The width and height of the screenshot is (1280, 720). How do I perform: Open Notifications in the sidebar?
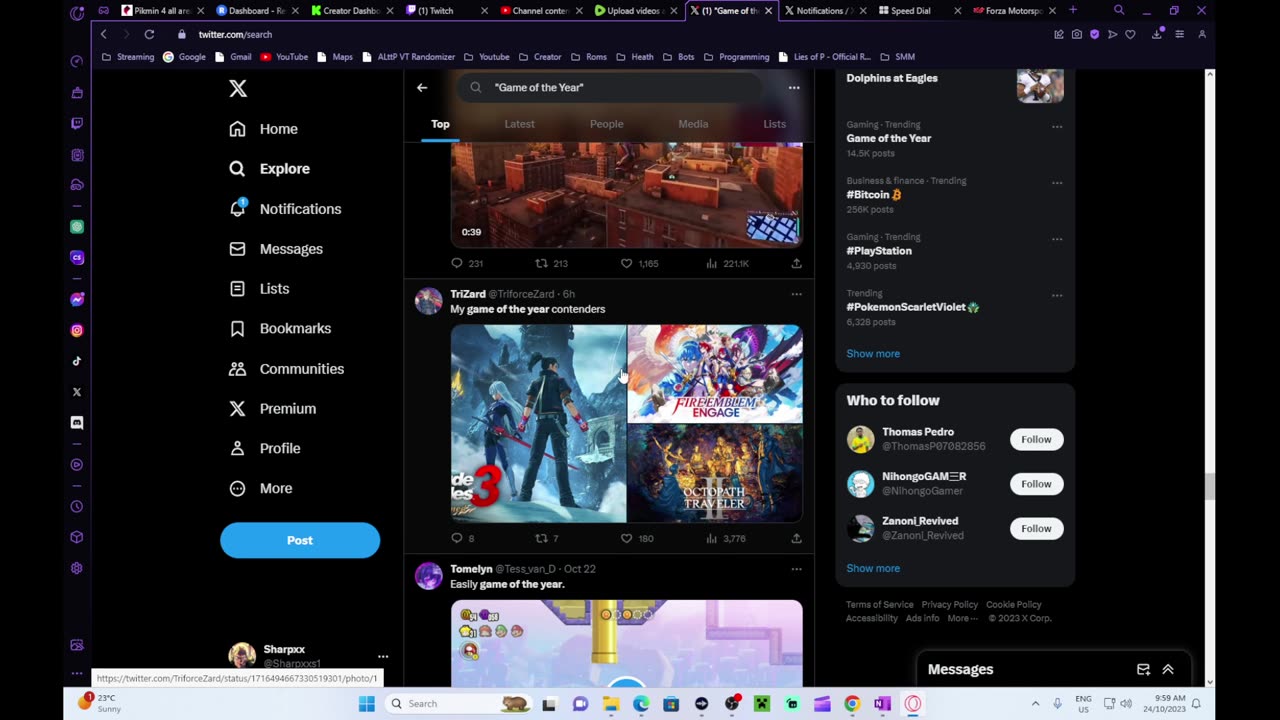point(286,209)
